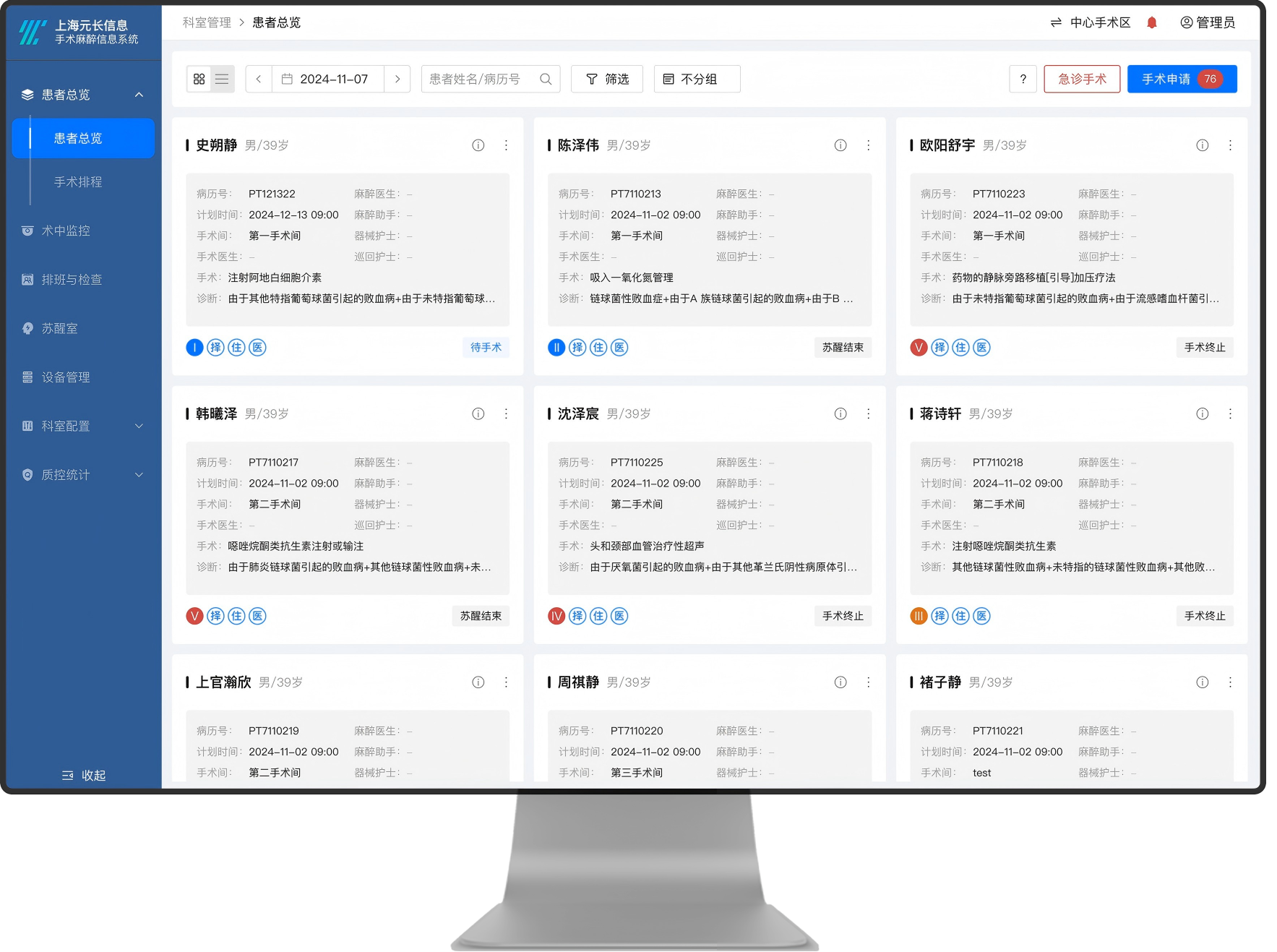Image resolution: width=1277 pixels, height=952 pixels.
Task: Click 住 badge on 陈泽伟 card
Action: point(598,348)
